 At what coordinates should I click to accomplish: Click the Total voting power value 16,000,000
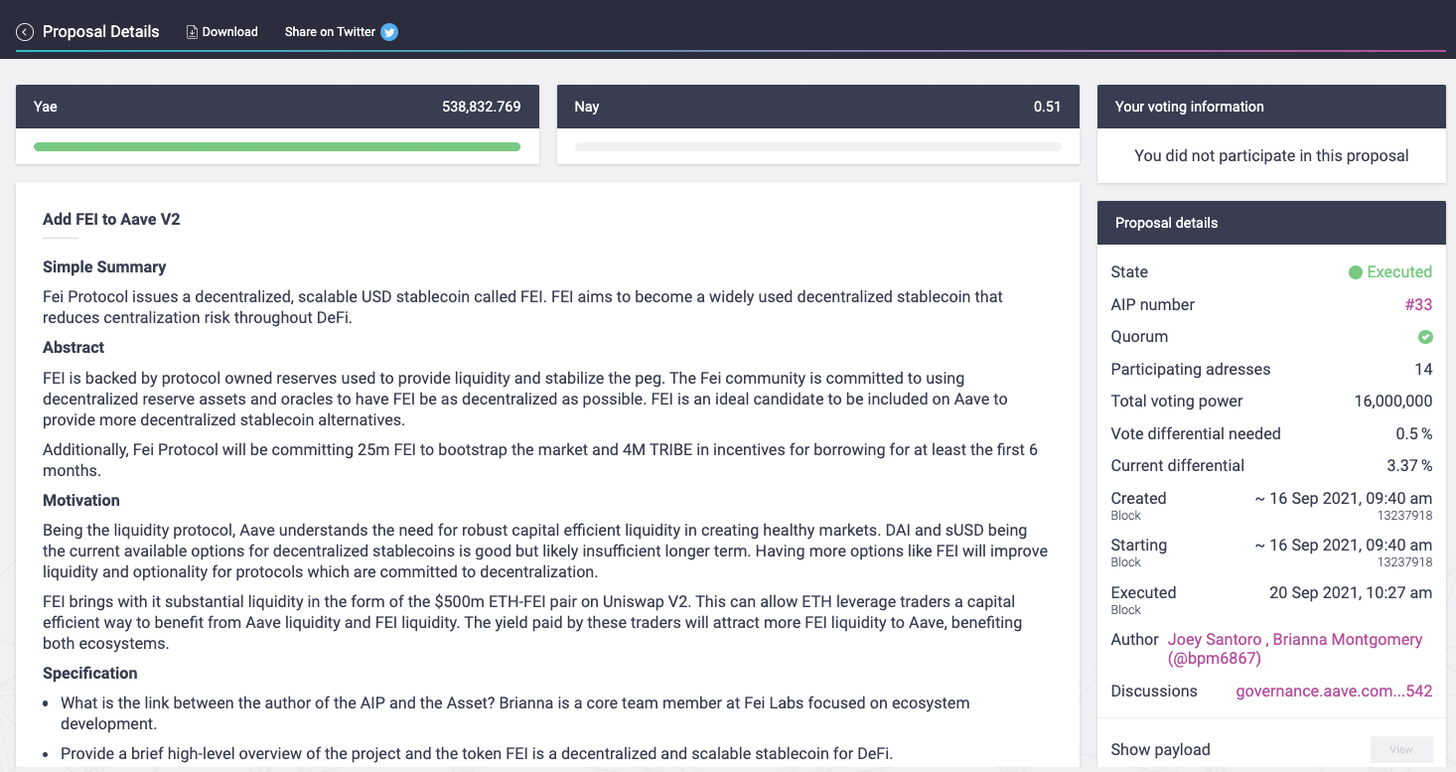click(1392, 401)
